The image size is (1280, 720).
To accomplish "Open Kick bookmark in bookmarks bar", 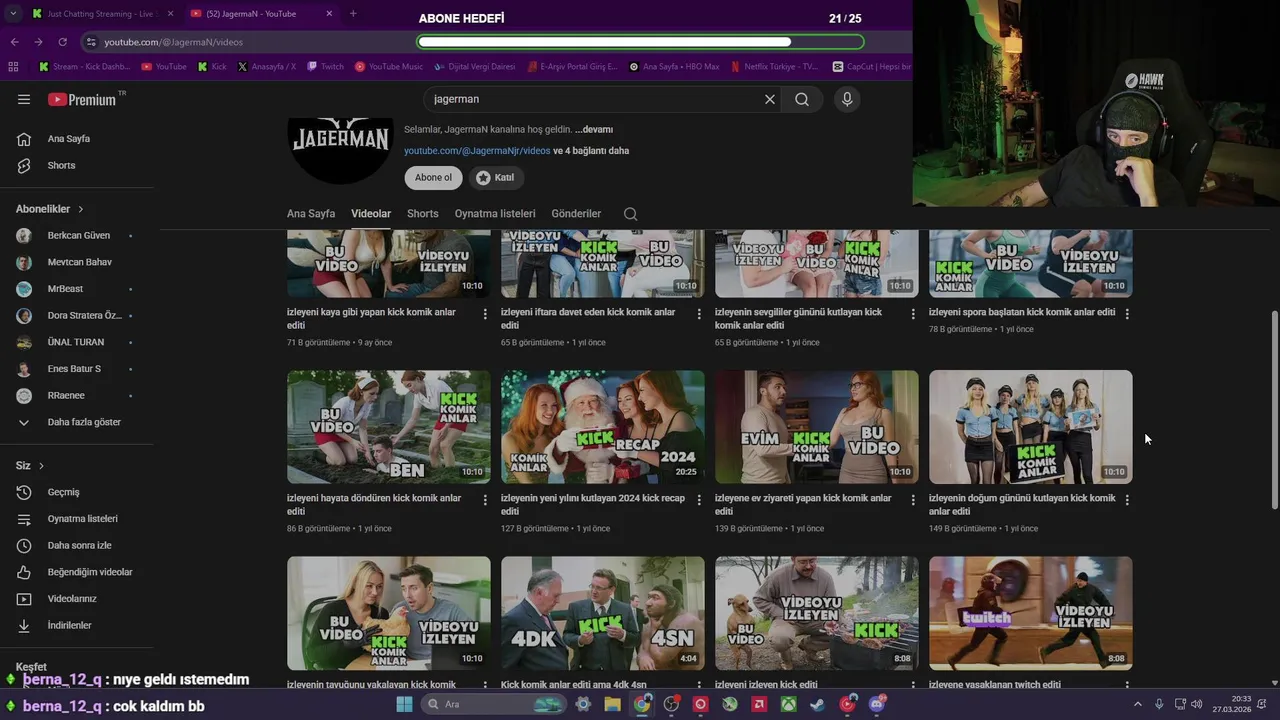I will click(x=212, y=67).
